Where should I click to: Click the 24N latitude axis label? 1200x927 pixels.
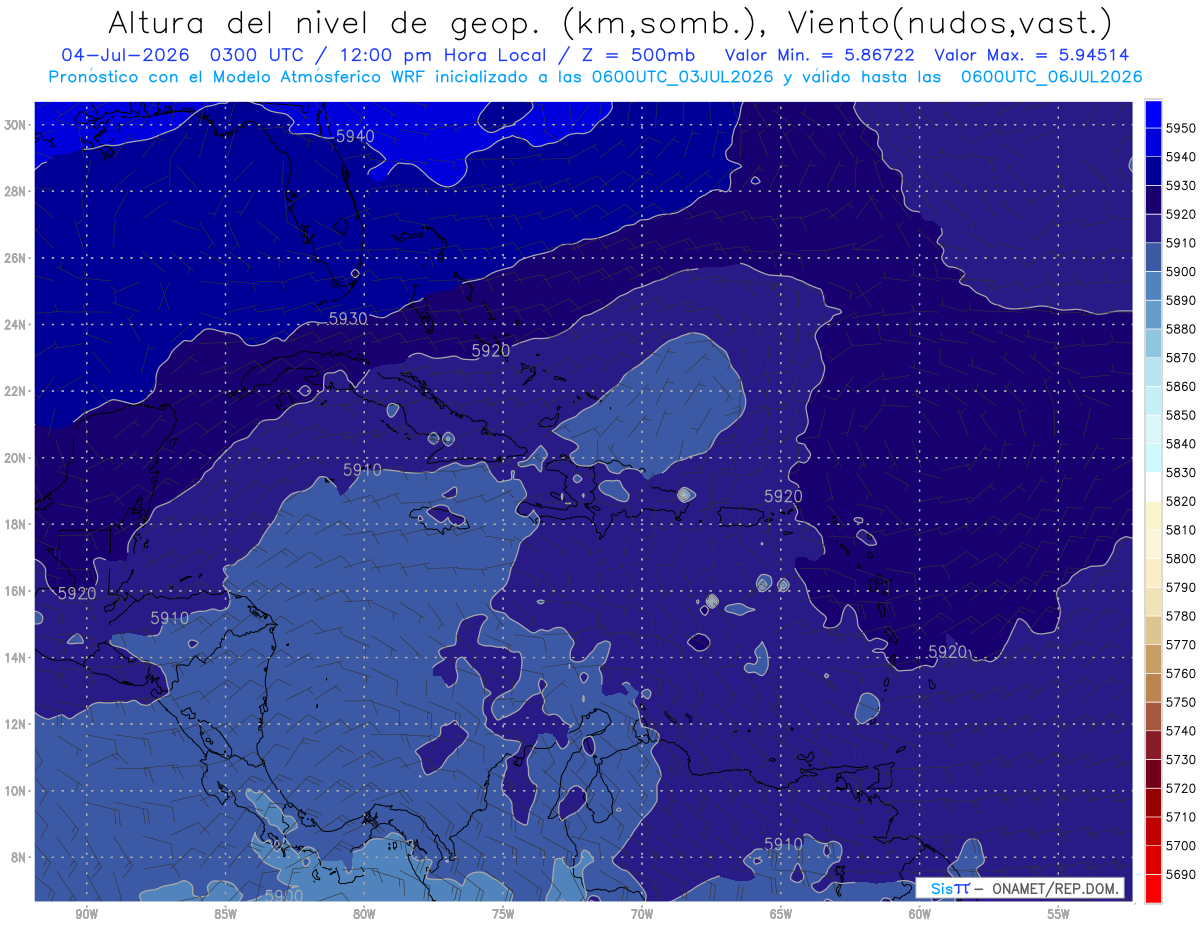(15, 325)
